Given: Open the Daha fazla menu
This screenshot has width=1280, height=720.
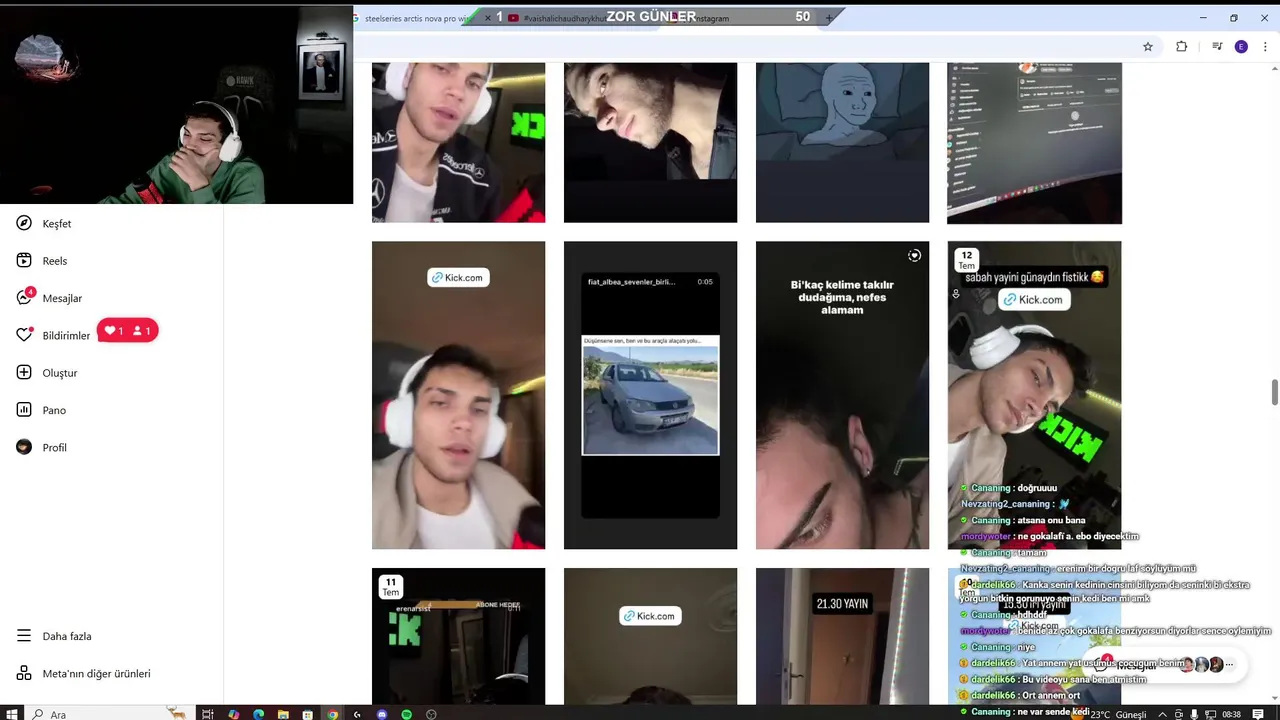Looking at the screenshot, I should tap(54, 636).
